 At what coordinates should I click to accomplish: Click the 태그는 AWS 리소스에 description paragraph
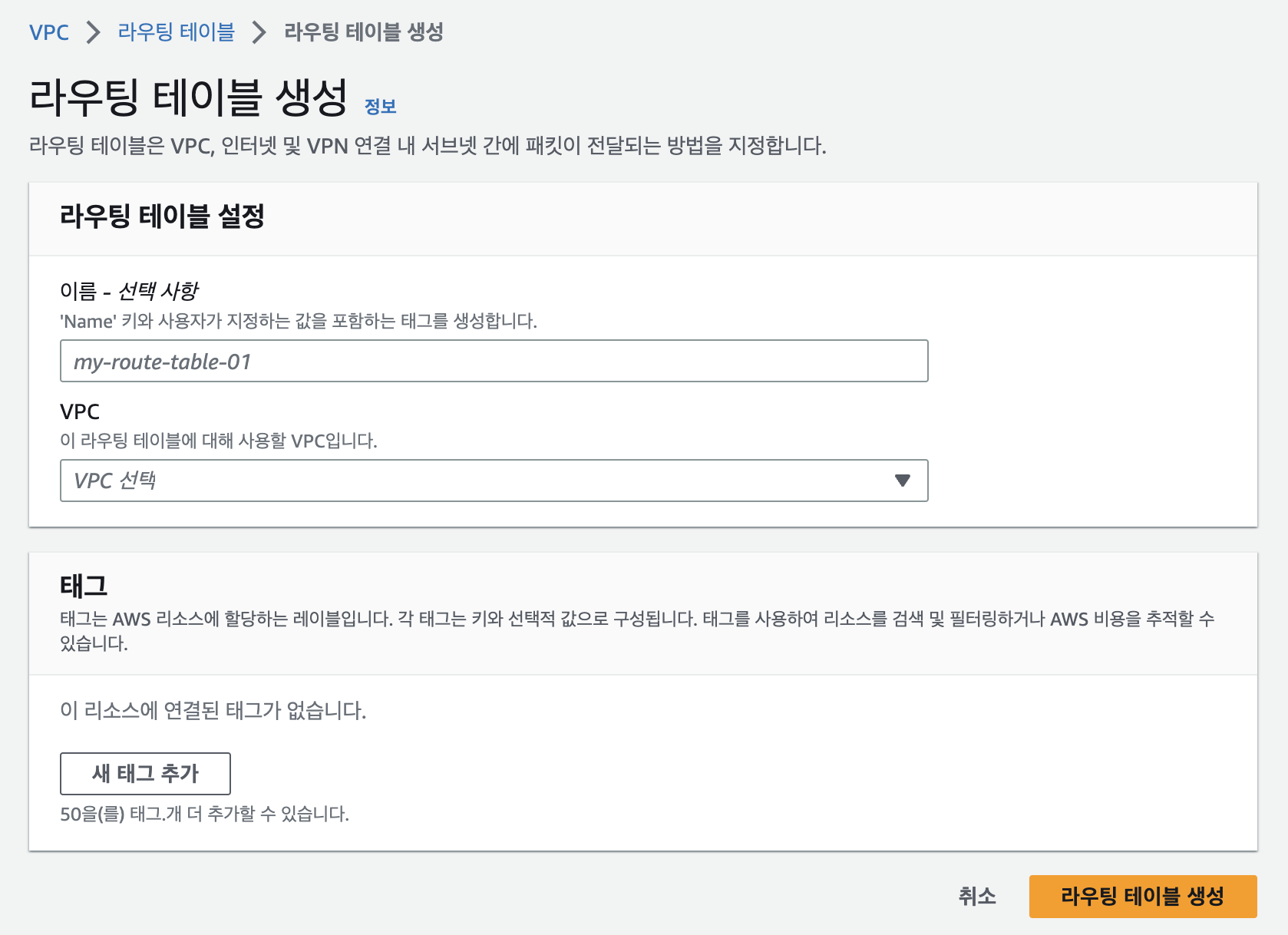click(x=637, y=630)
